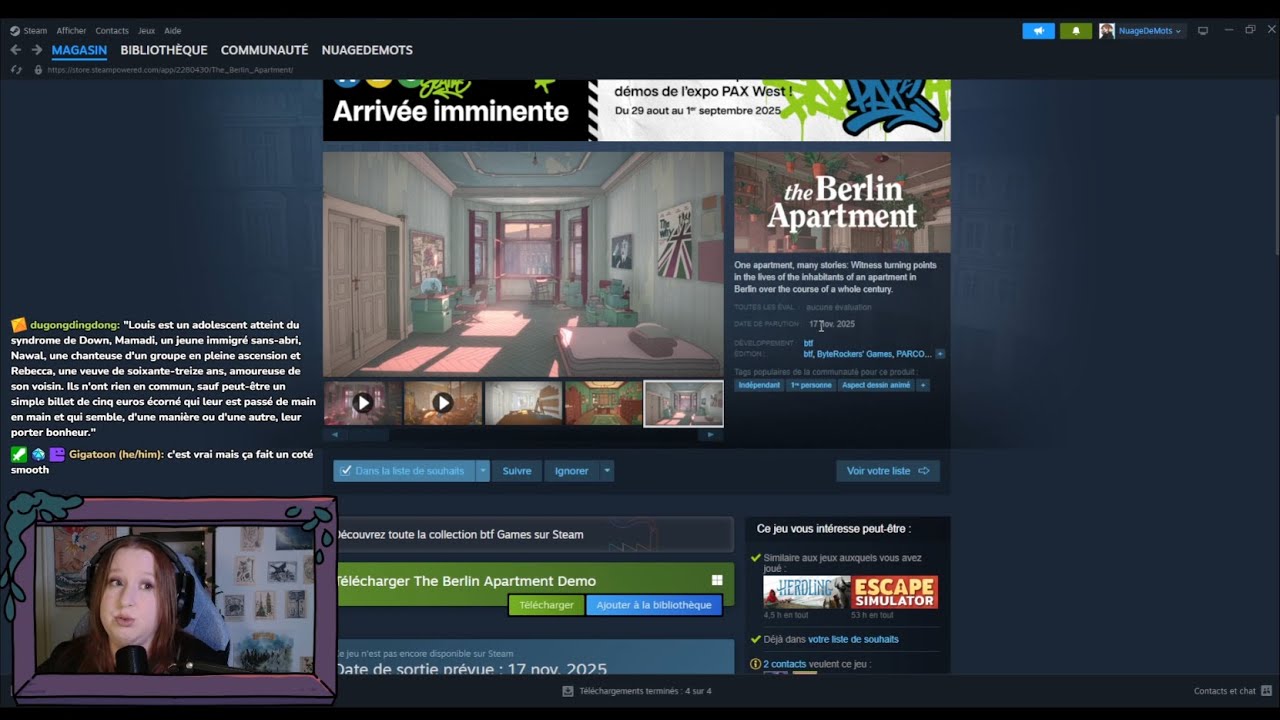
Task: Play the second trailer video thumbnail
Action: pos(443,403)
